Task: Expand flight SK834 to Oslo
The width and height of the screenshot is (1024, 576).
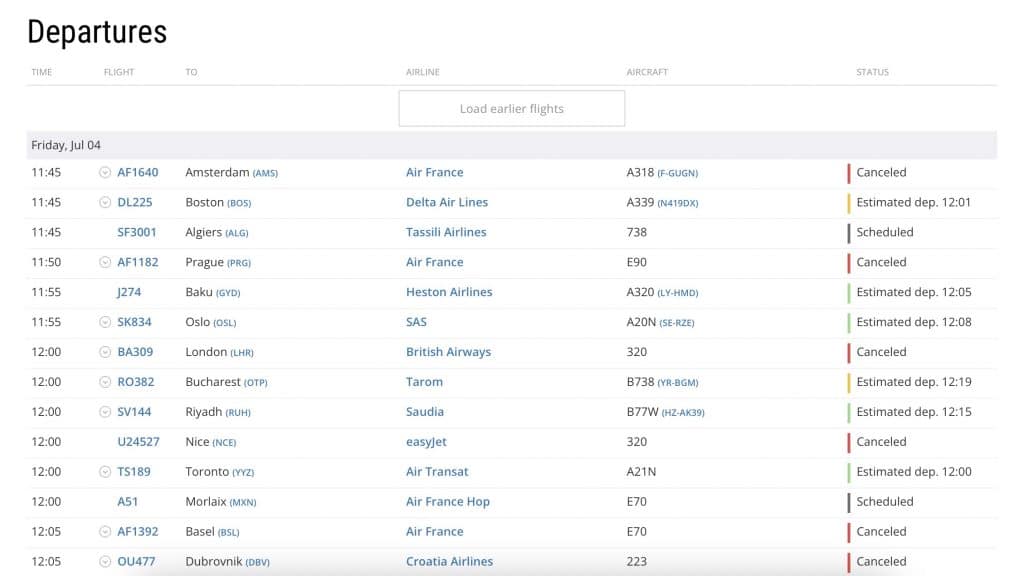Action: pyautogui.click(x=105, y=322)
